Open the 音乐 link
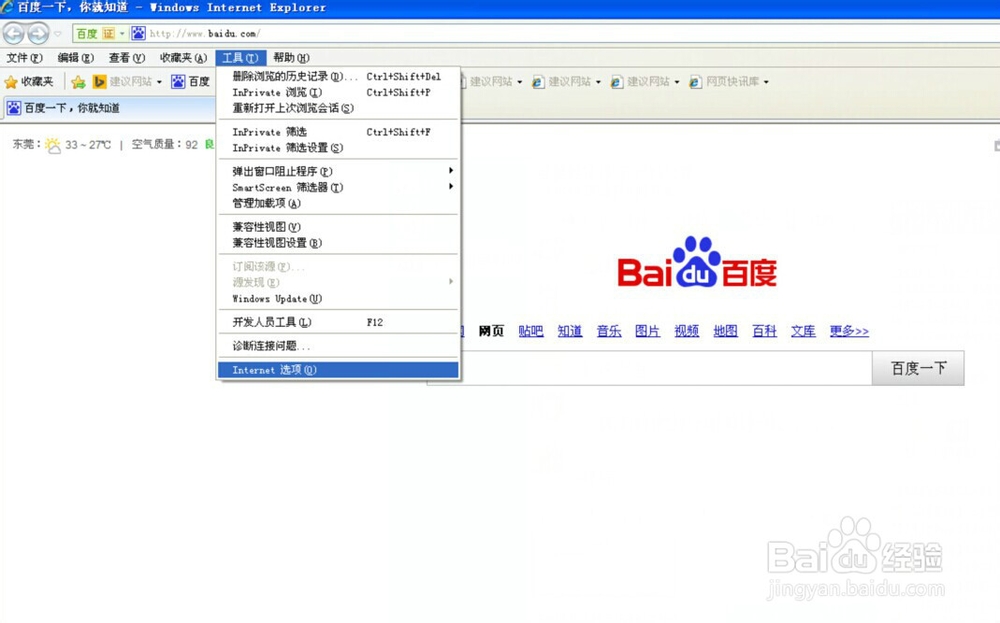The width and height of the screenshot is (1000, 623). click(x=608, y=331)
